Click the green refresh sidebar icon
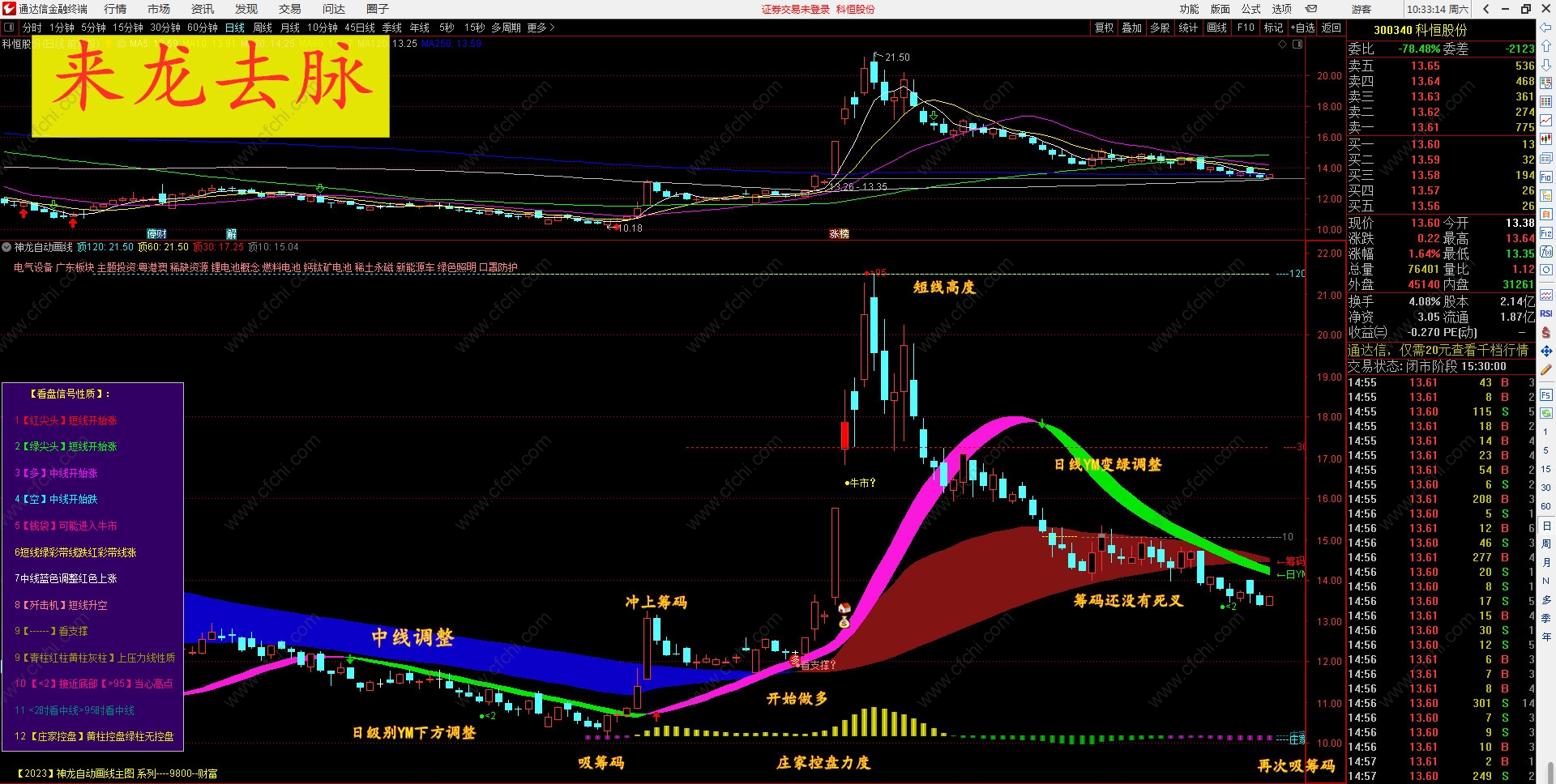The image size is (1556, 784). (1546, 413)
